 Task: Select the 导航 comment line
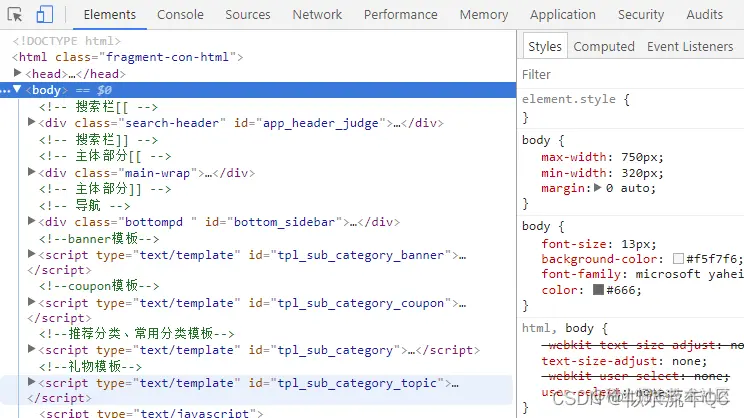point(84,205)
